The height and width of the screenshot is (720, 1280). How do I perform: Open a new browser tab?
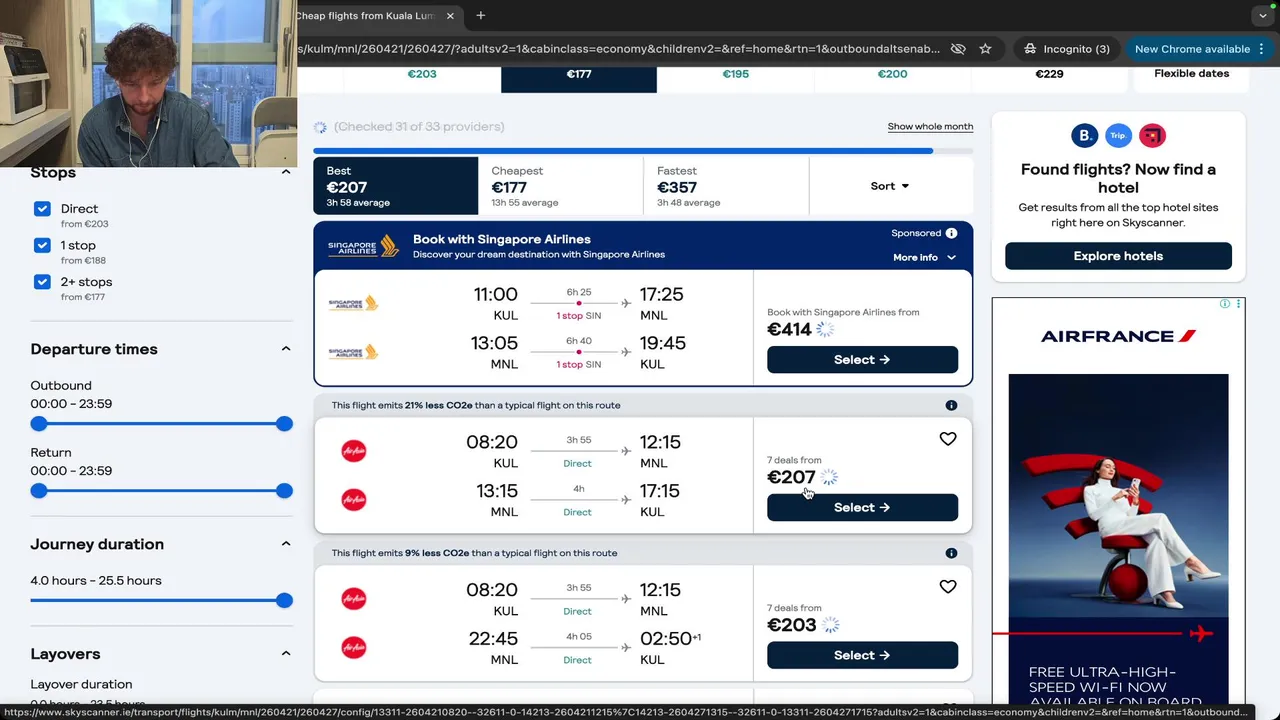pos(481,16)
